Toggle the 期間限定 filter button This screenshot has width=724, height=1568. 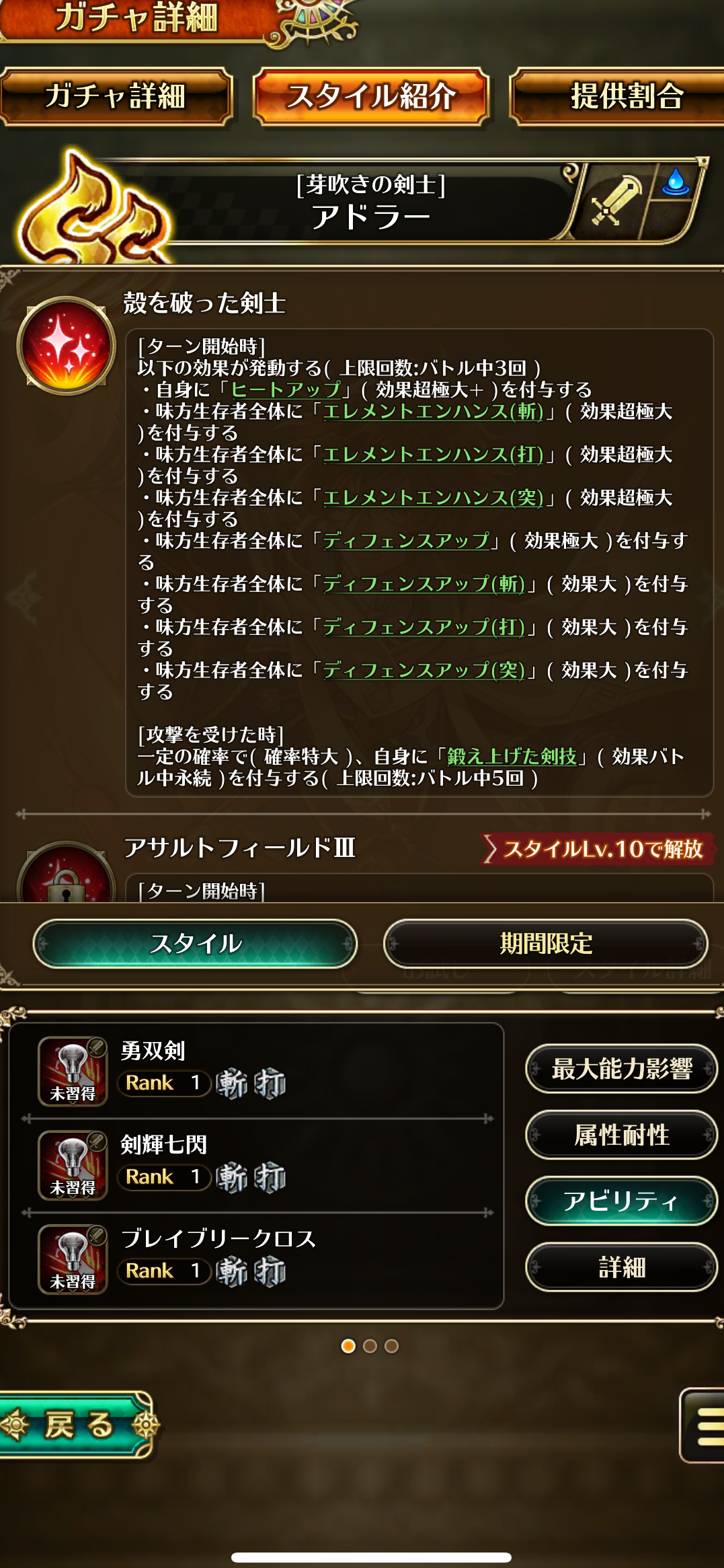[546, 944]
